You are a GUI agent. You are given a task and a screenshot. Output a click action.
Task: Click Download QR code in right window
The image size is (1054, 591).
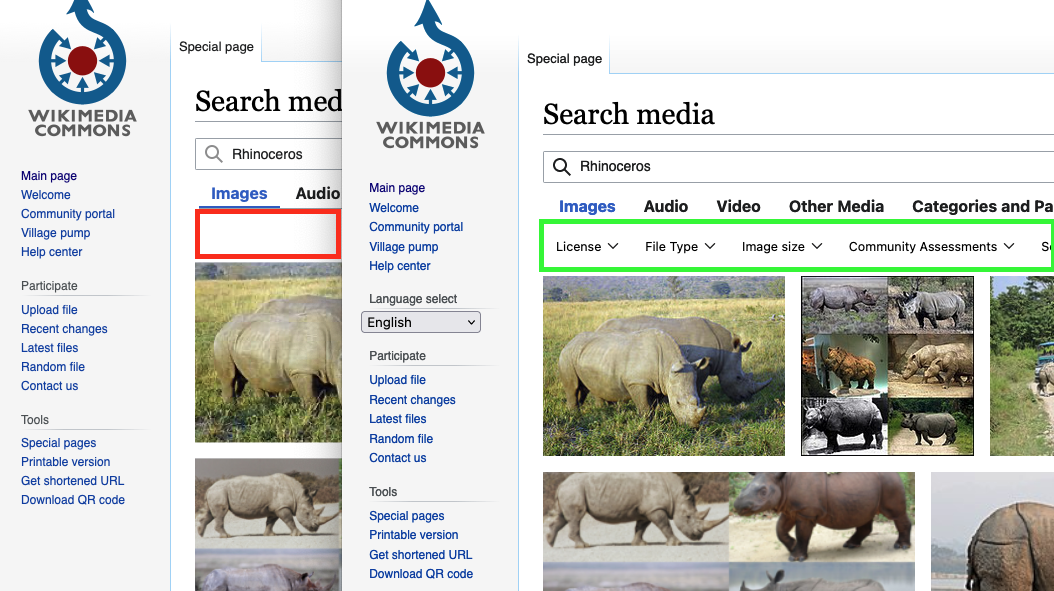pyautogui.click(x=421, y=574)
